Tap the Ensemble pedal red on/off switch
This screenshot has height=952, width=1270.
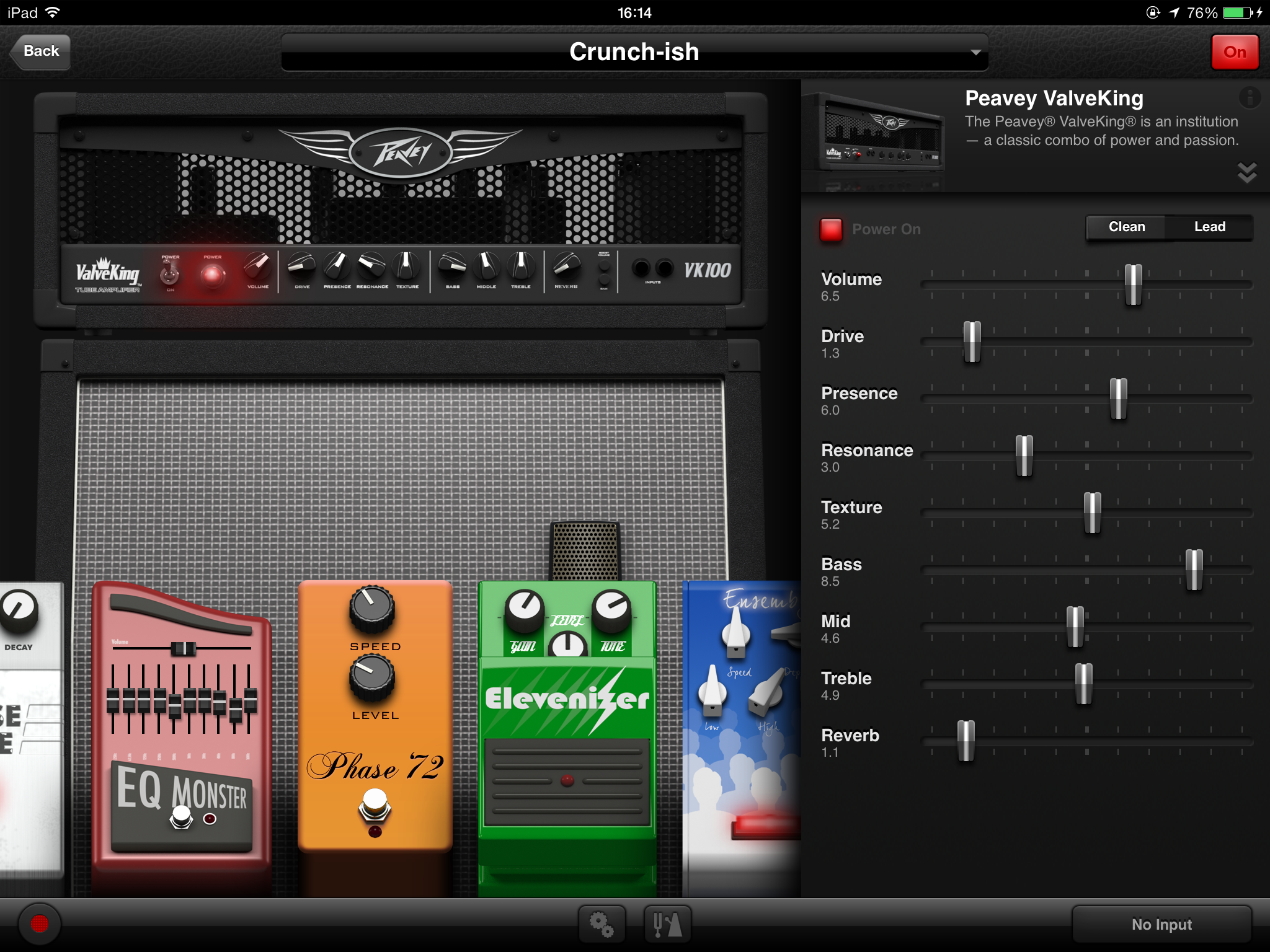pyautogui.click(x=766, y=827)
